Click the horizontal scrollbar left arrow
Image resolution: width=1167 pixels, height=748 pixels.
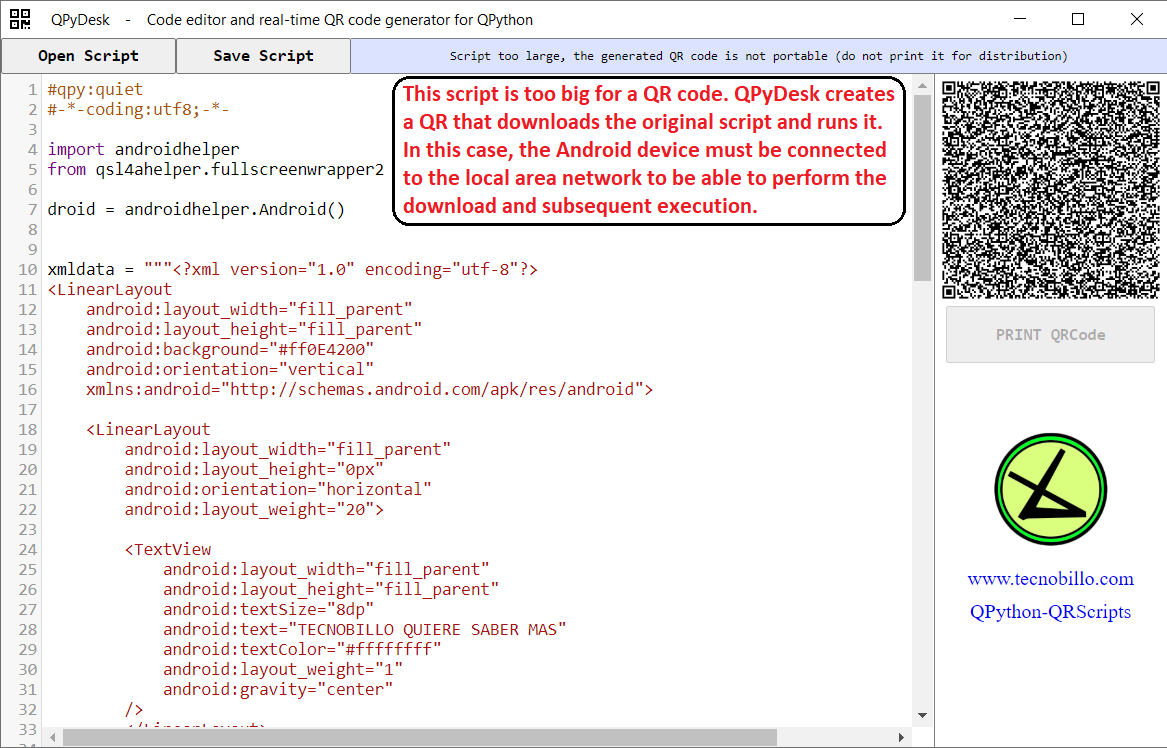point(52,737)
